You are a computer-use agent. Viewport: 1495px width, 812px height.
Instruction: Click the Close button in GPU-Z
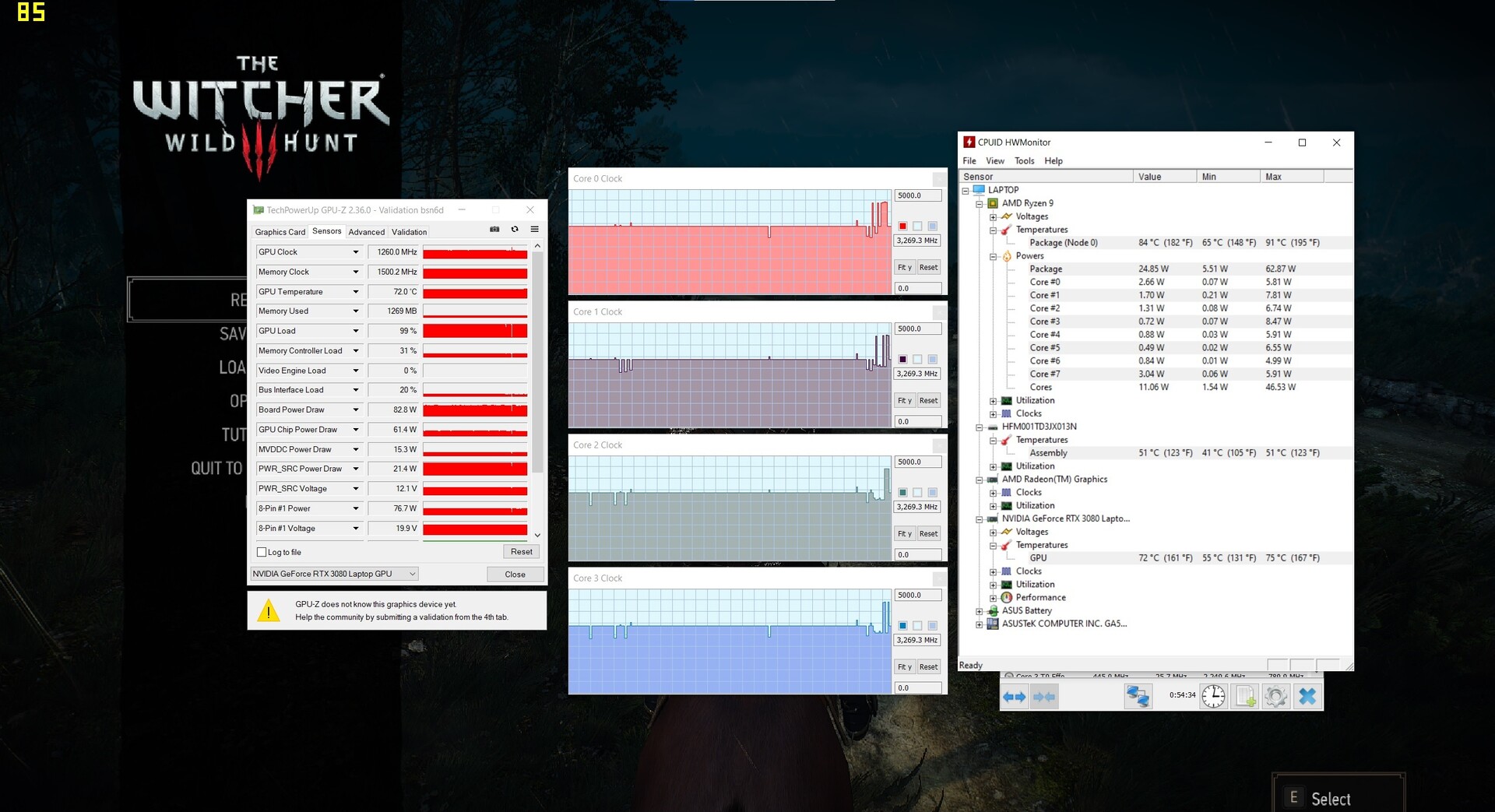515,575
